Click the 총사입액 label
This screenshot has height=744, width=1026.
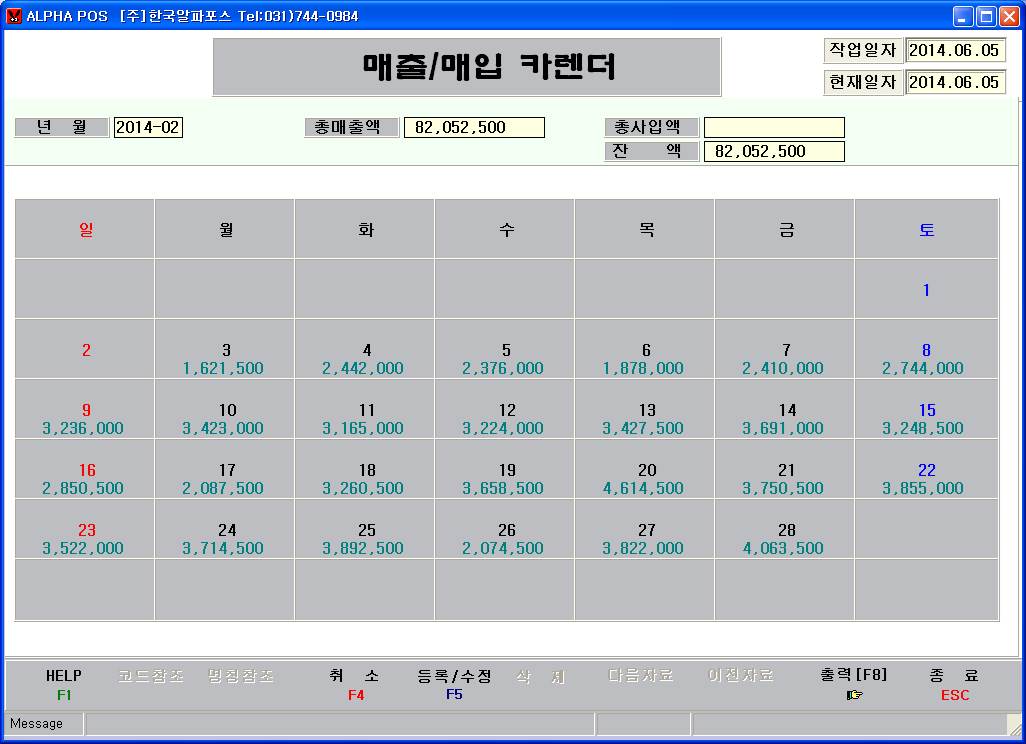pyautogui.click(x=651, y=127)
